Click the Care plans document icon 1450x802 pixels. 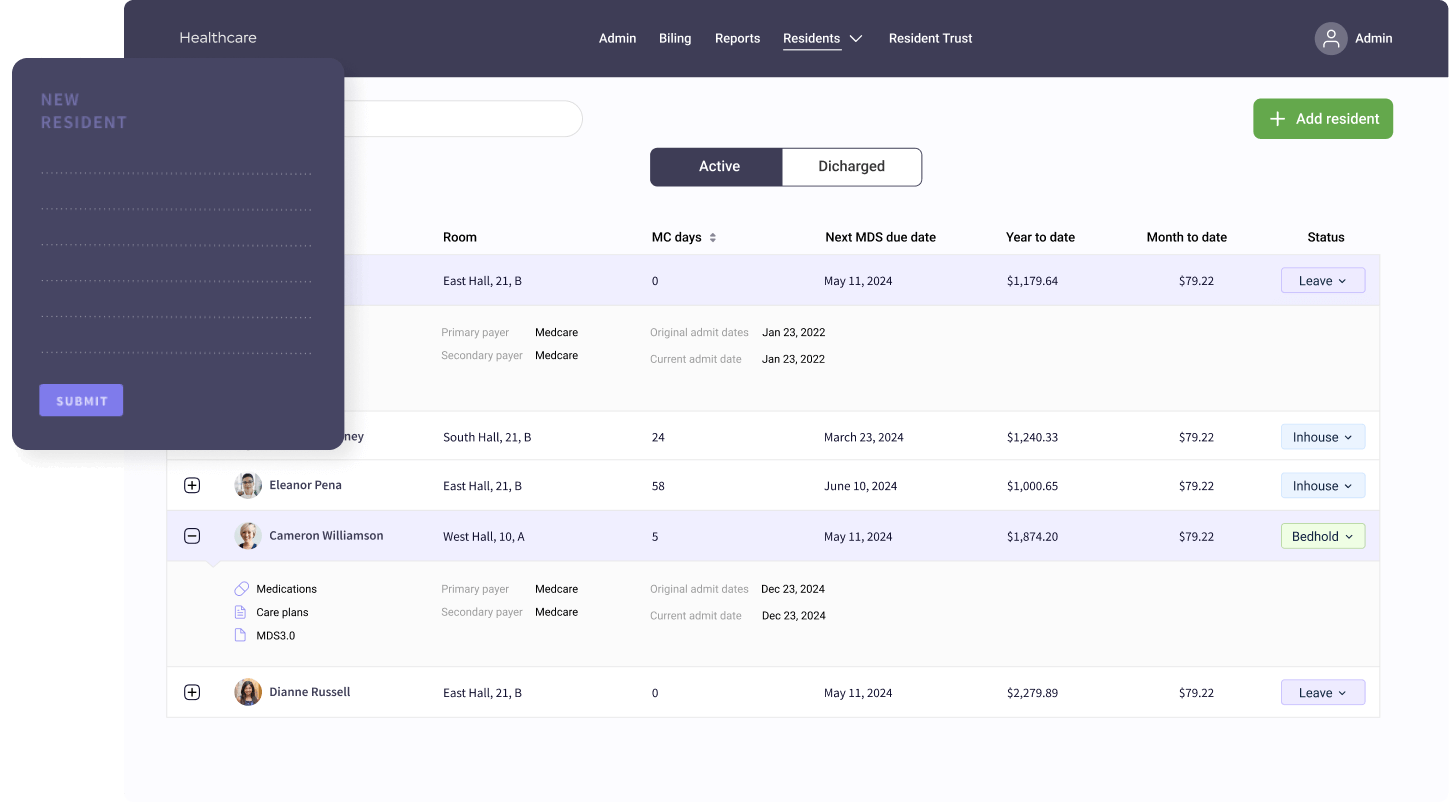tap(240, 612)
